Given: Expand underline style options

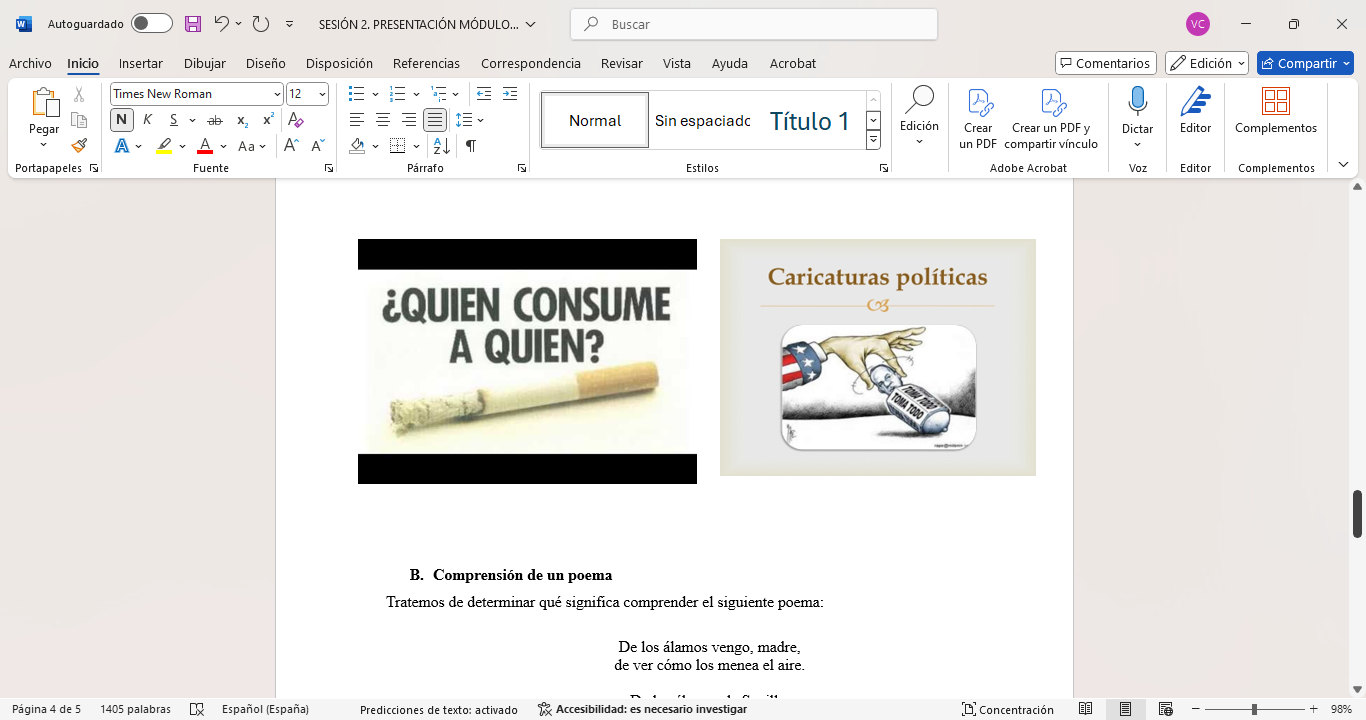Looking at the screenshot, I should pos(192,120).
